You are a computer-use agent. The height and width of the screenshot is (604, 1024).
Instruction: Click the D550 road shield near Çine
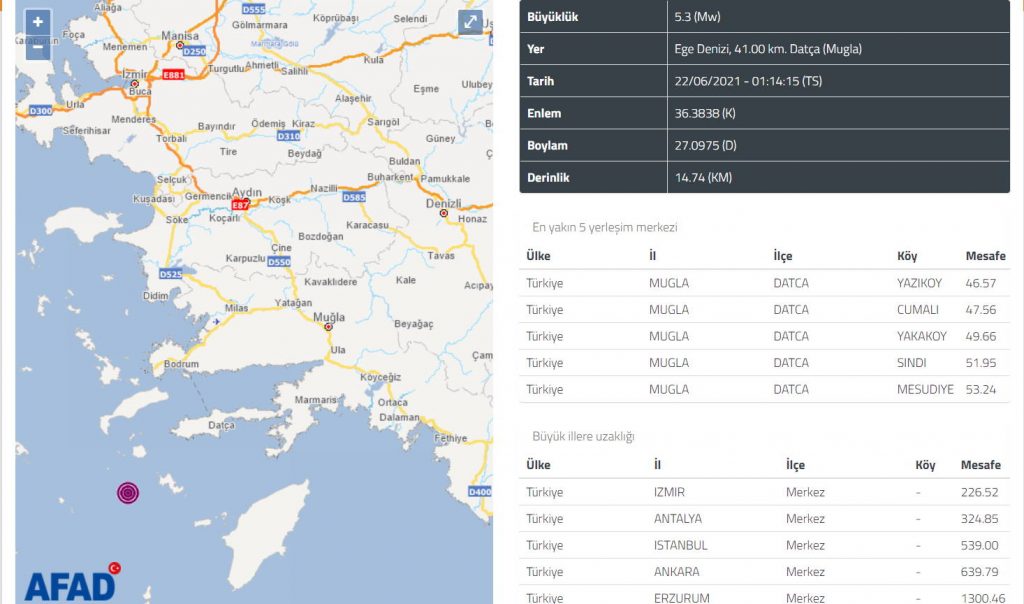(279, 262)
